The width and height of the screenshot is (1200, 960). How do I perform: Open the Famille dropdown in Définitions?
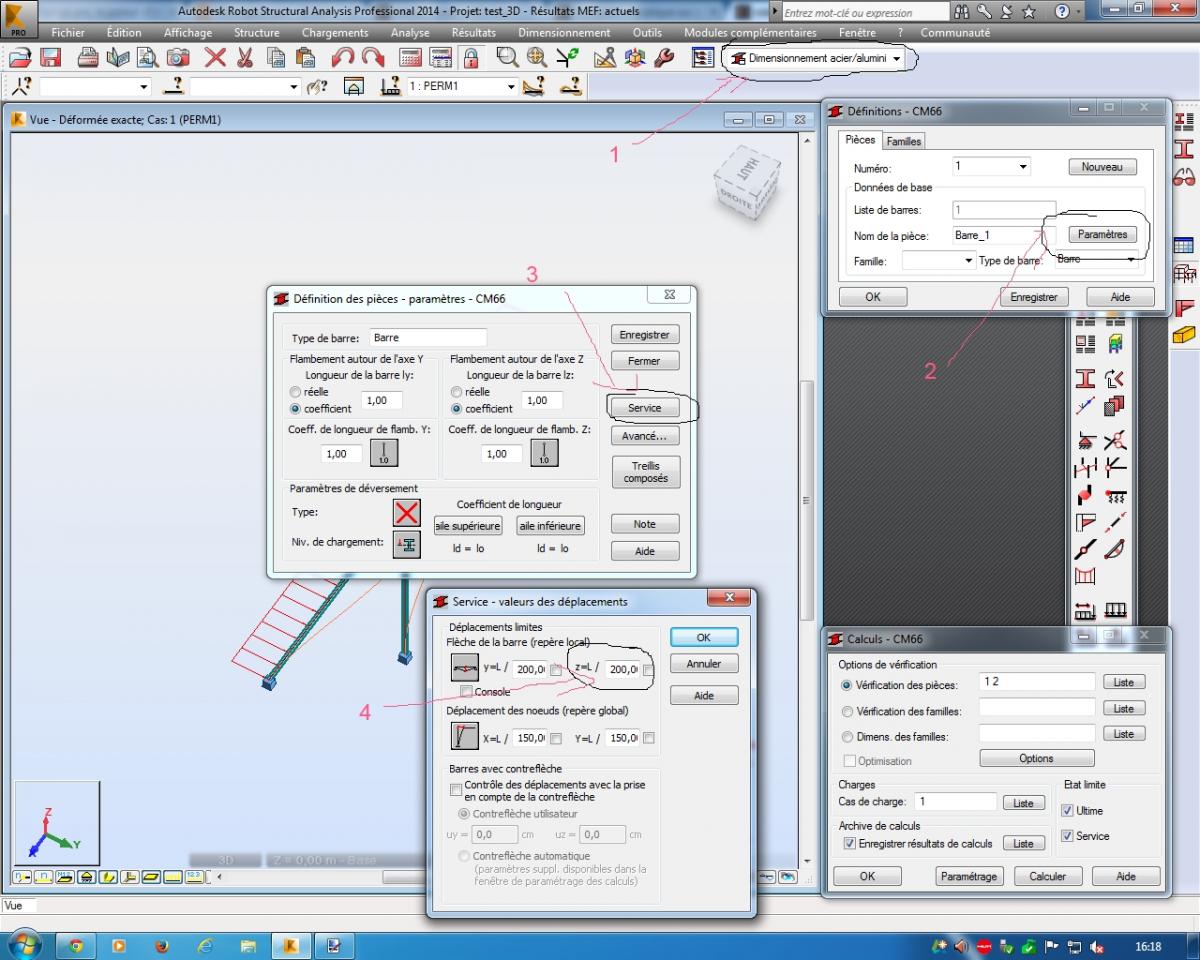point(968,261)
